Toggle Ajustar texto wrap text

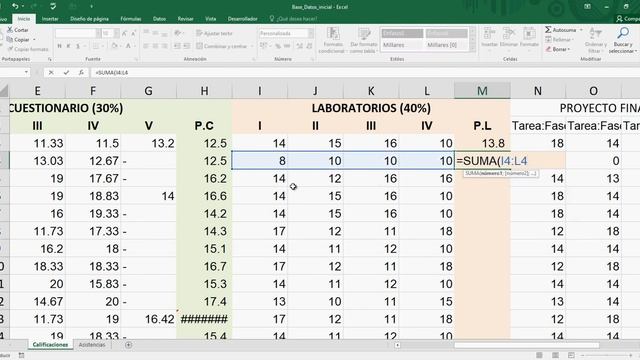[x=214, y=33]
